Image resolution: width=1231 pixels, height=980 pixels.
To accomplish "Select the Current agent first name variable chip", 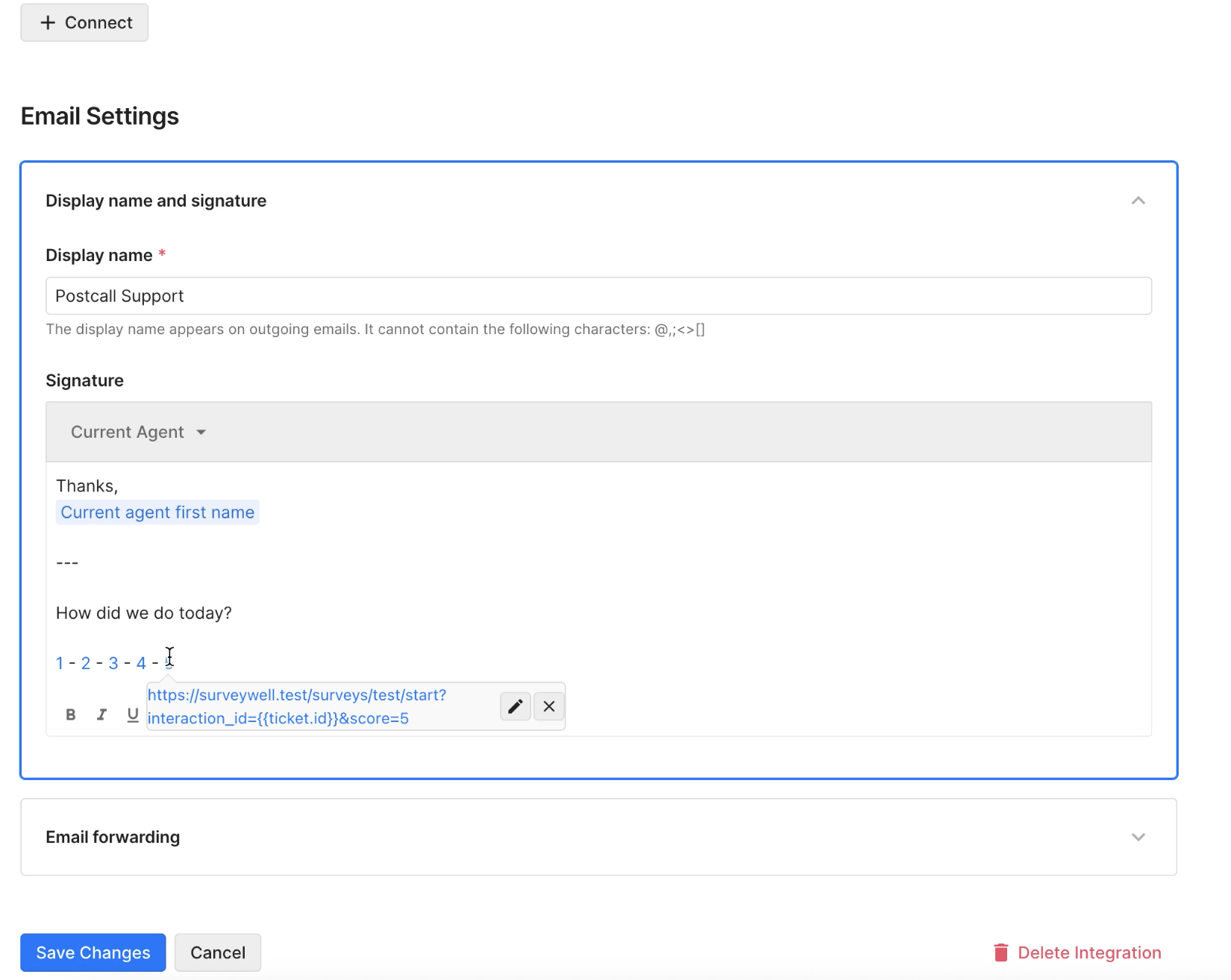I will (157, 512).
